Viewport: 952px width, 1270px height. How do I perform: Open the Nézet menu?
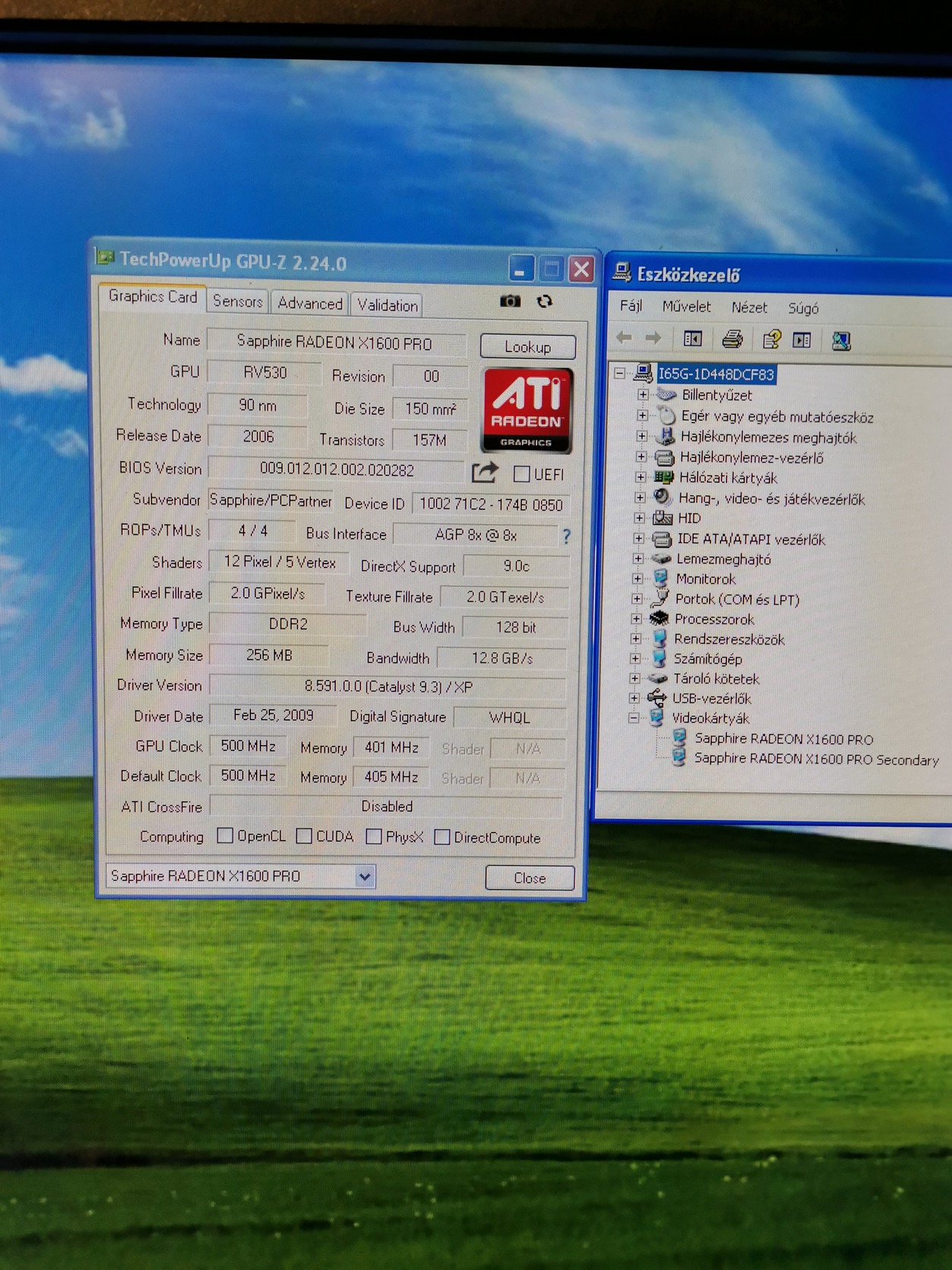[749, 307]
